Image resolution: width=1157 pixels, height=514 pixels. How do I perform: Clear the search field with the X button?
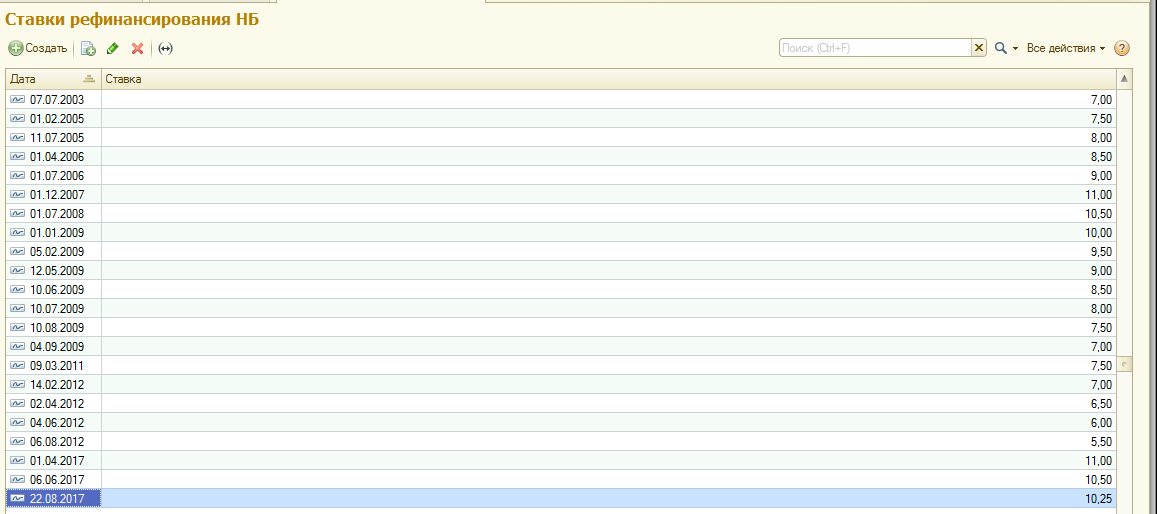[979, 48]
